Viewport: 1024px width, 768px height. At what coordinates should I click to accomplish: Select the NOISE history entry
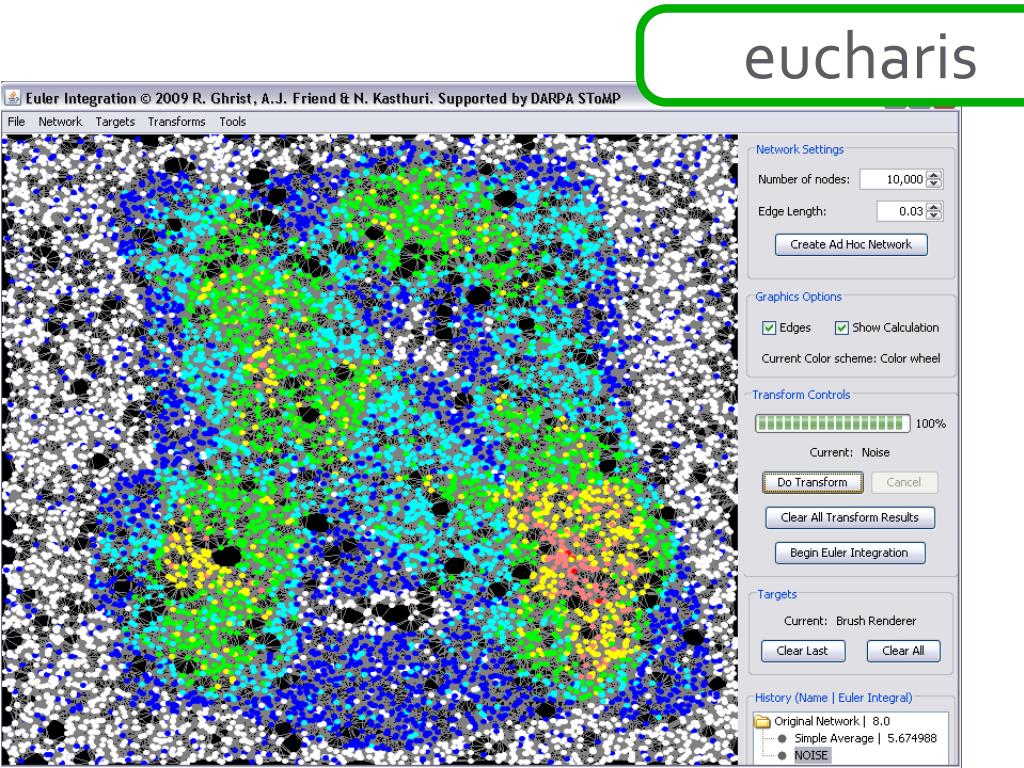(811, 755)
